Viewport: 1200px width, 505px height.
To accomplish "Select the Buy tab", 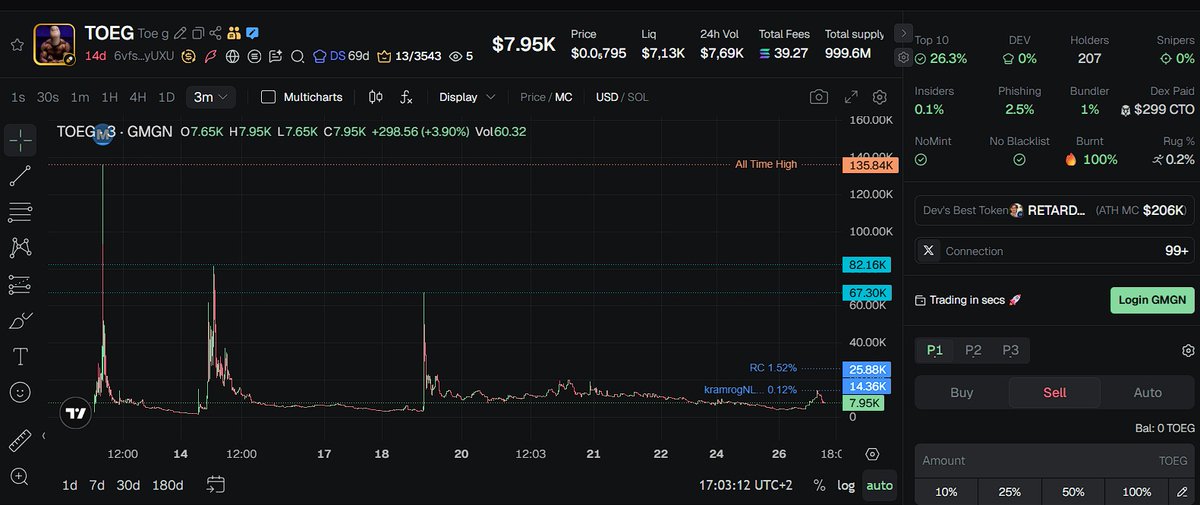I will click(961, 393).
